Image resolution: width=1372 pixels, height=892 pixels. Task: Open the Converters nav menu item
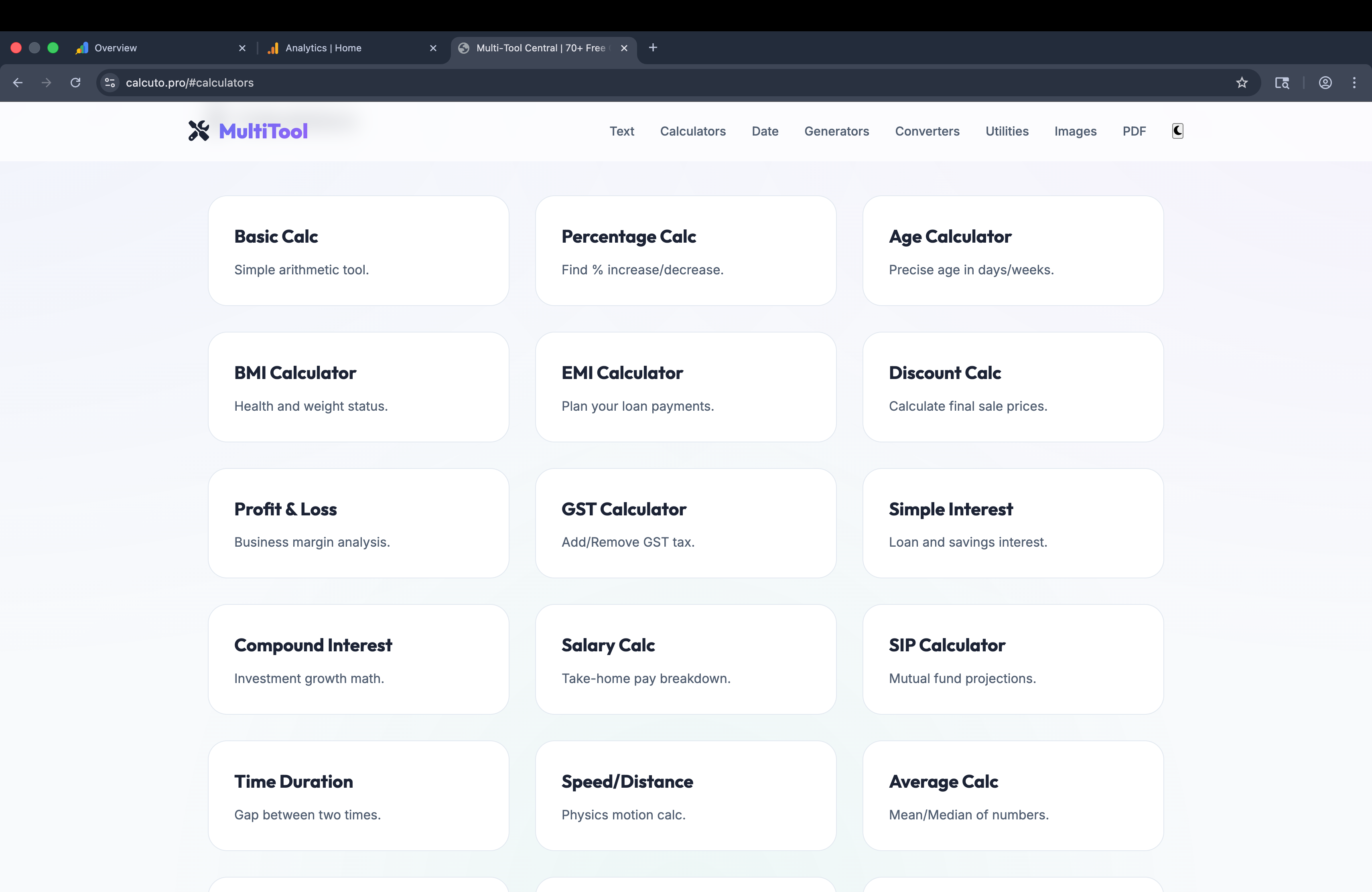[x=927, y=132]
